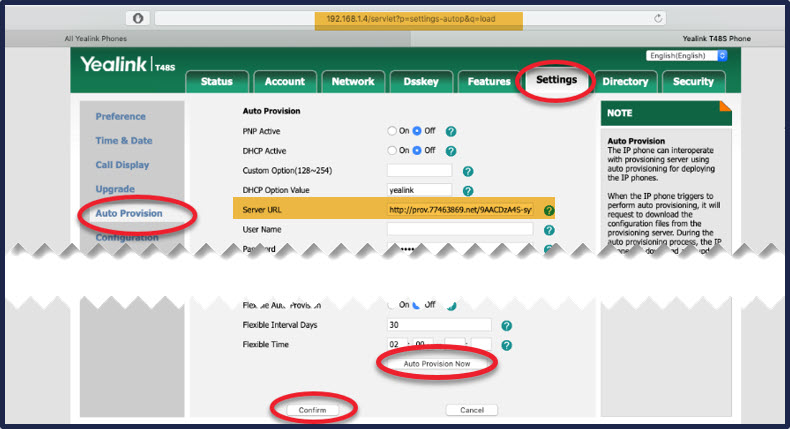Open Preference in the sidebar
The width and height of the screenshot is (790, 429).
click(x=120, y=116)
